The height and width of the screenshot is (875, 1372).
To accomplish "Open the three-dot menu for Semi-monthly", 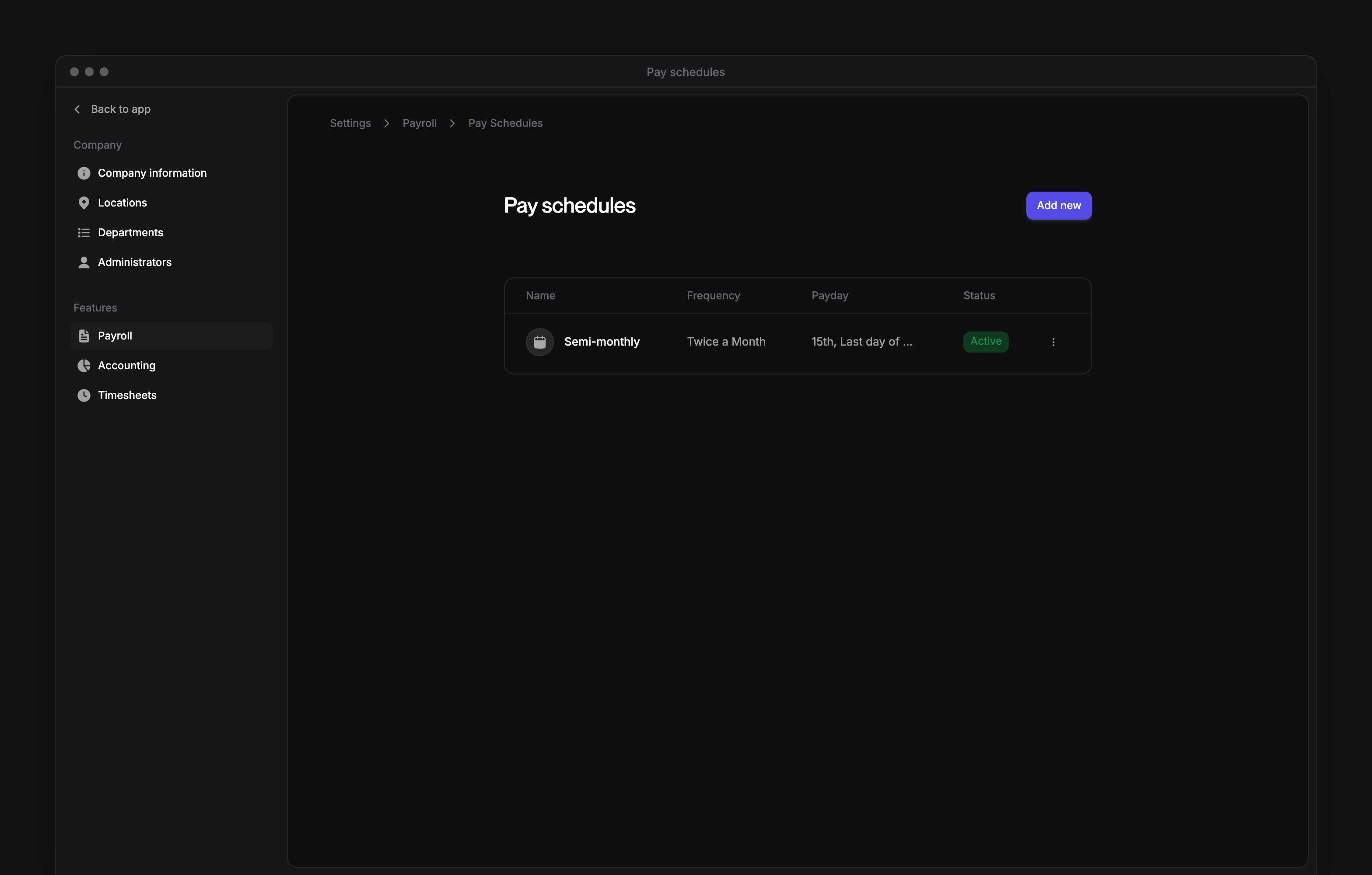I will (x=1053, y=342).
